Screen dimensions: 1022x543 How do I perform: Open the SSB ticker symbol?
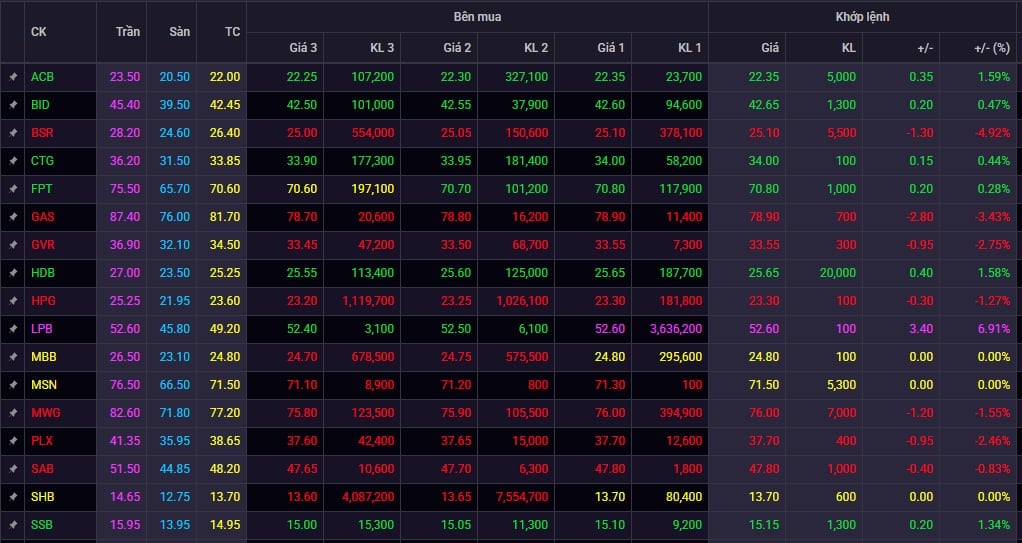click(x=42, y=525)
